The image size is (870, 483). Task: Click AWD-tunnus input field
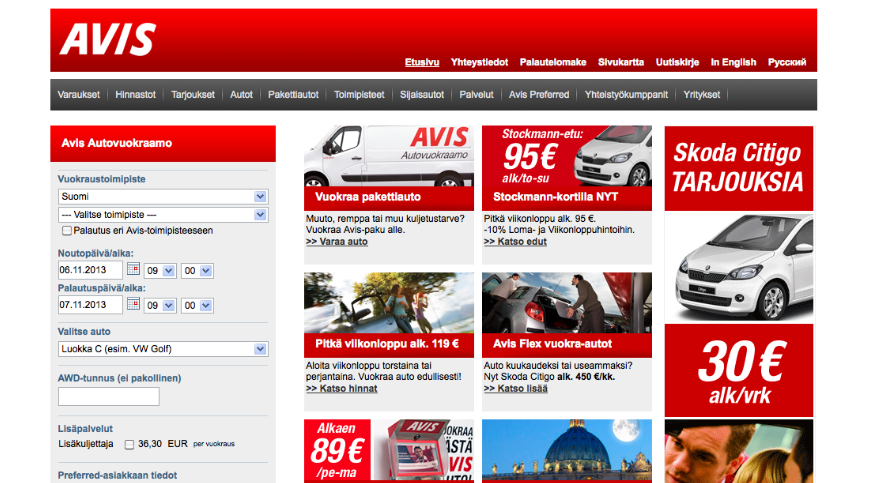[109, 396]
